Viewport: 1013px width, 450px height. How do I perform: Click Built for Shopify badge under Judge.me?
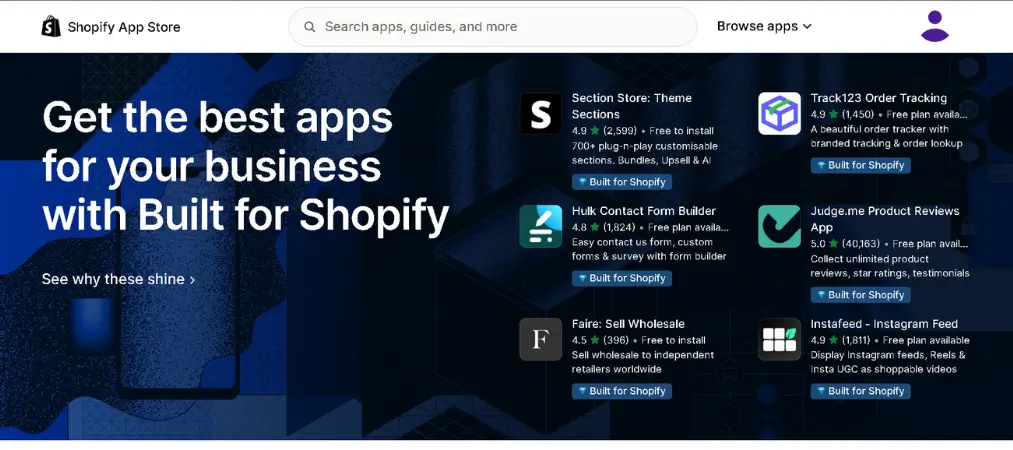(x=861, y=295)
